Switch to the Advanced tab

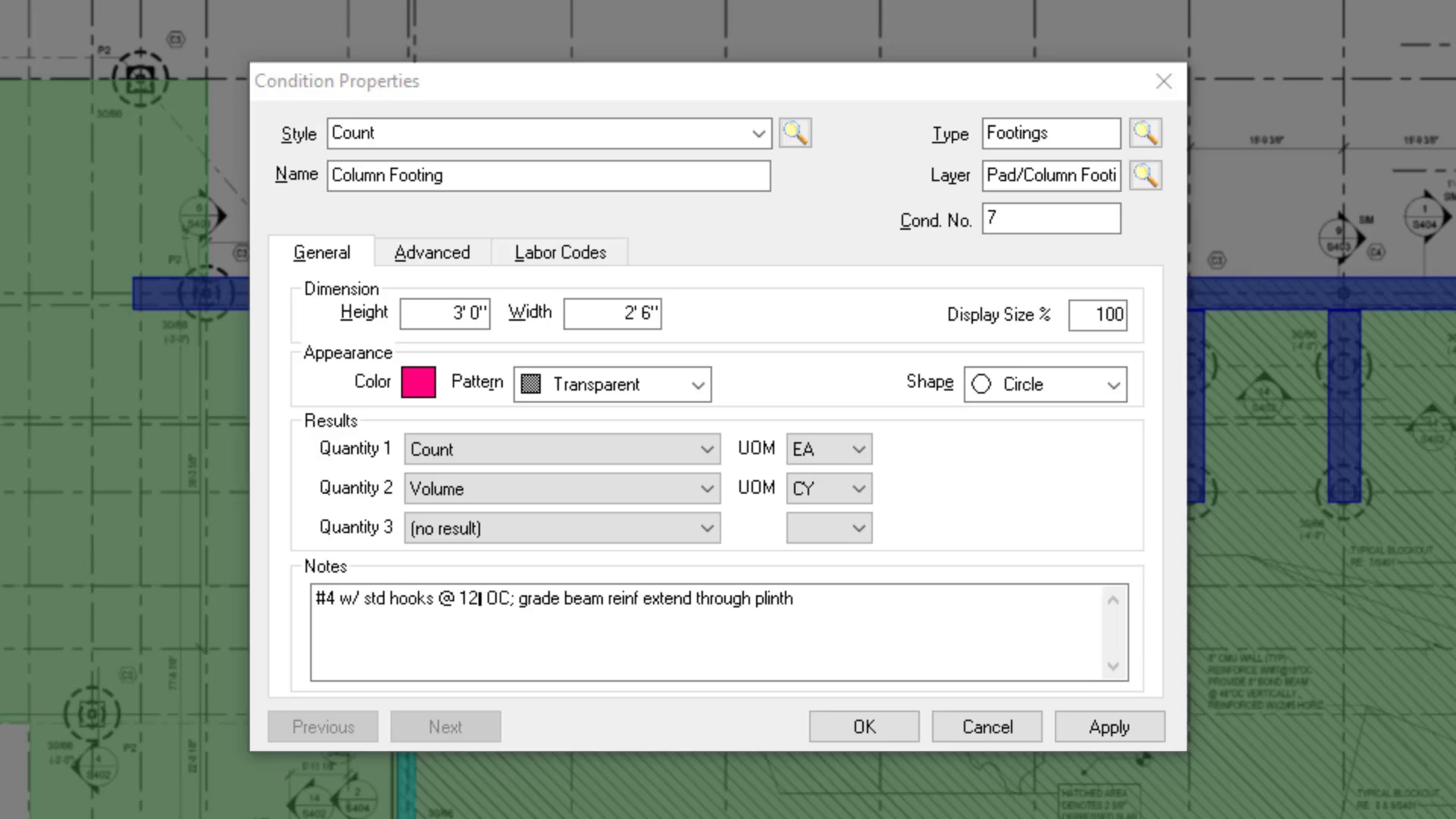pyautogui.click(x=431, y=253)
